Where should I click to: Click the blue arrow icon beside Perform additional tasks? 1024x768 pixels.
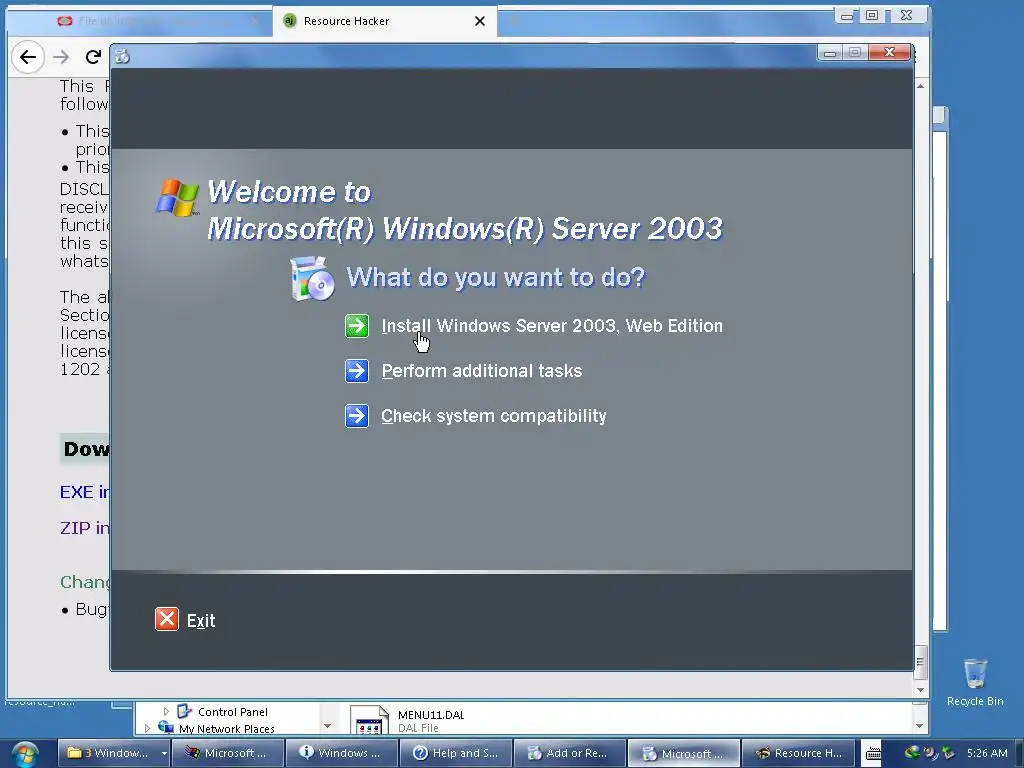pos(357,371)
